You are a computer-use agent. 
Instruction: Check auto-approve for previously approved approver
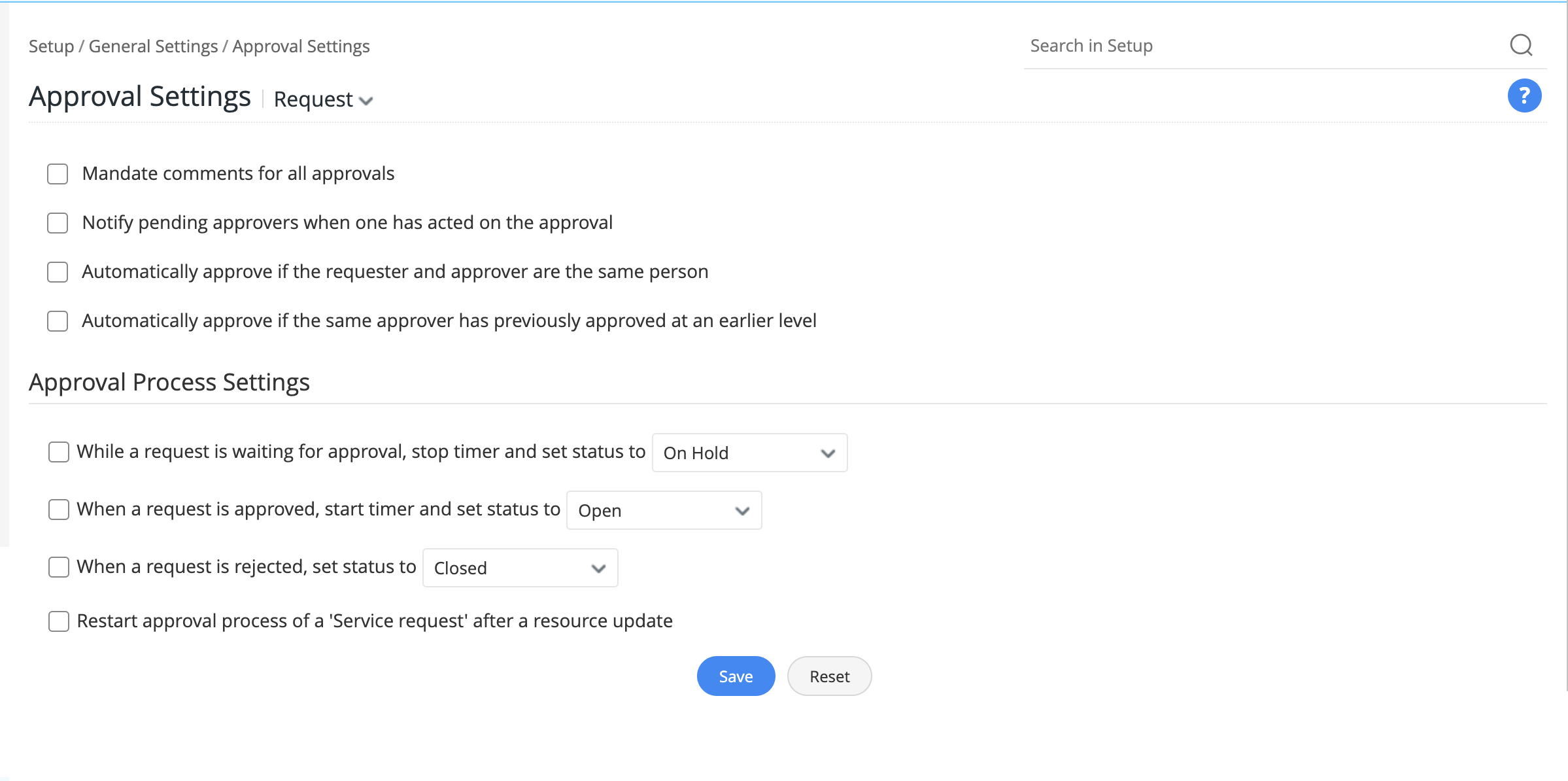coord(58,321)
